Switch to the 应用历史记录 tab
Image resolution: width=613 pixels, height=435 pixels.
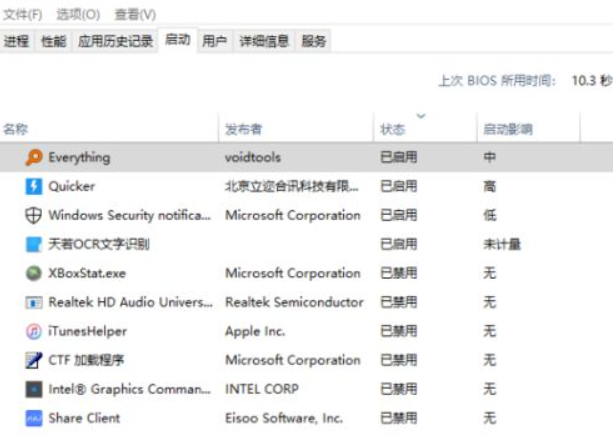pos(115,41)
